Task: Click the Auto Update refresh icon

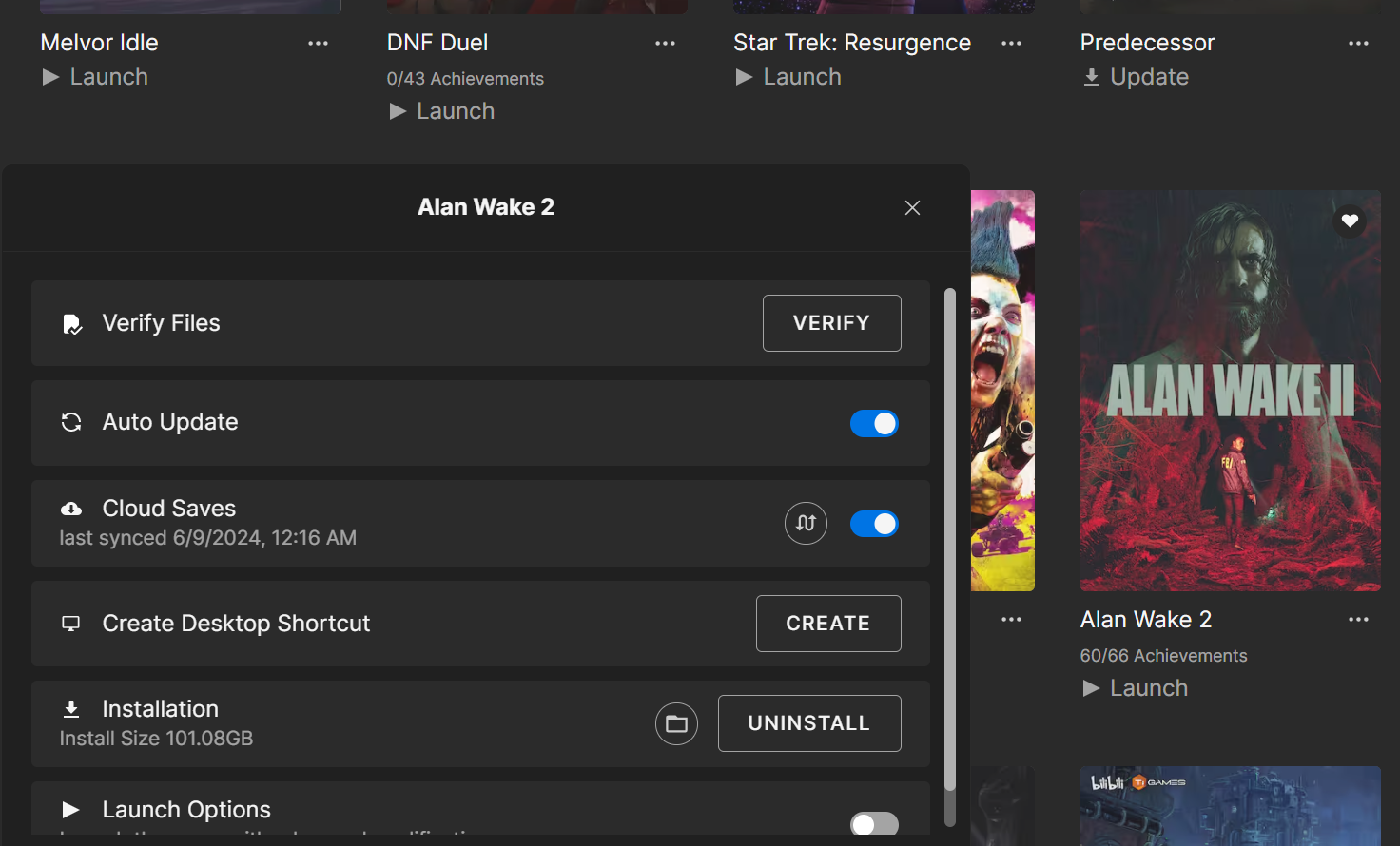Action: (71, 422)
